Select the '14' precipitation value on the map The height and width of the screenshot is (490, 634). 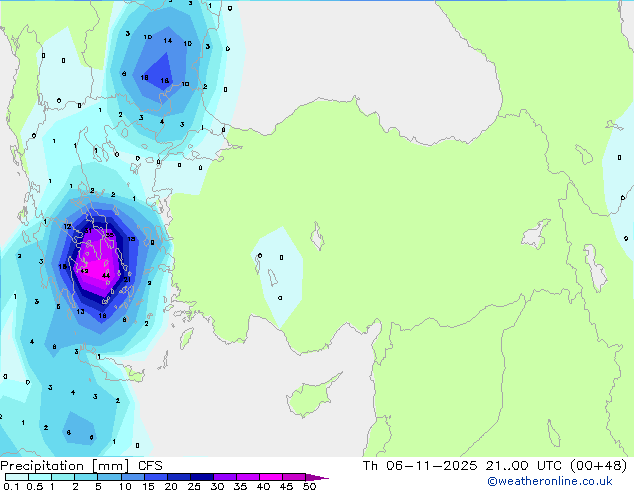coord(168,40)
